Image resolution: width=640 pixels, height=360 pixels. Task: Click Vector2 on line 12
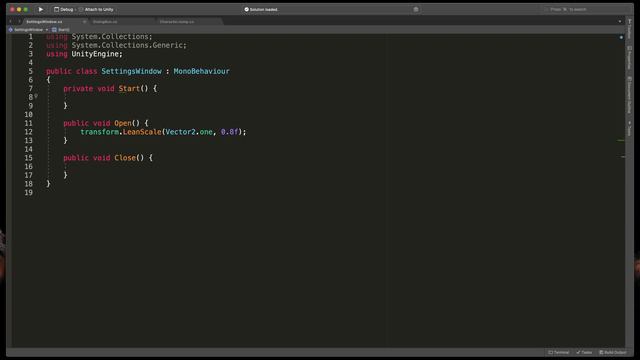coord(180,132)
